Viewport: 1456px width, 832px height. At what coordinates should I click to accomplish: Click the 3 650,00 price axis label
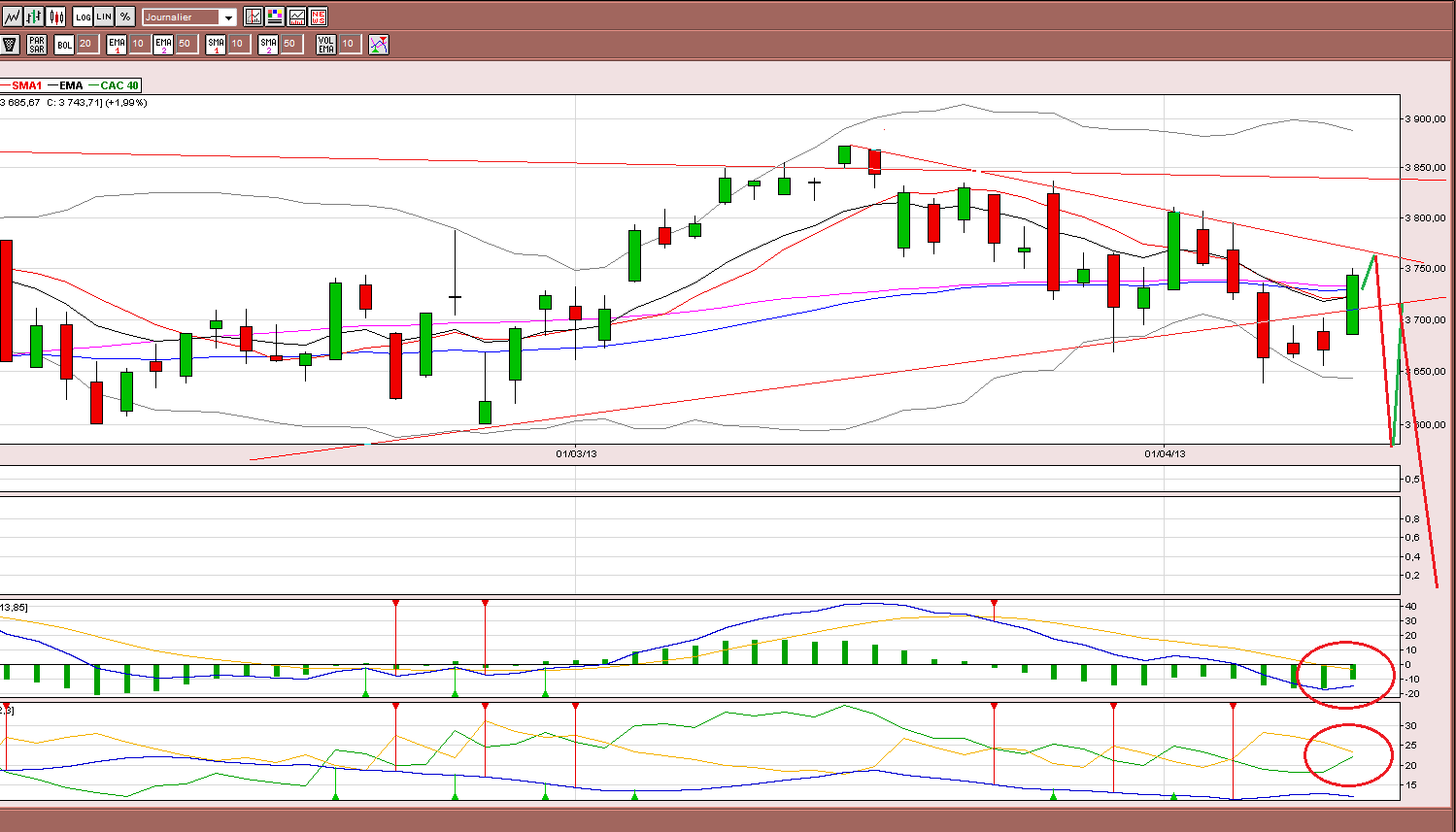point(1425,371)
